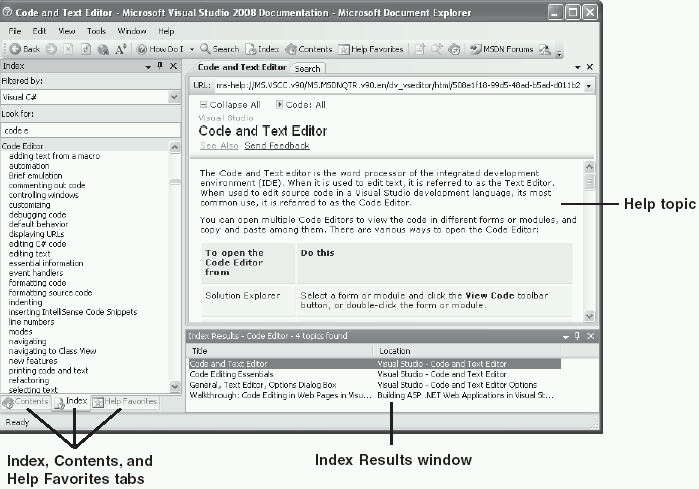Click the Refresh page icon
The width and height of the screenshot is (699, 489).
coord(86,49)
